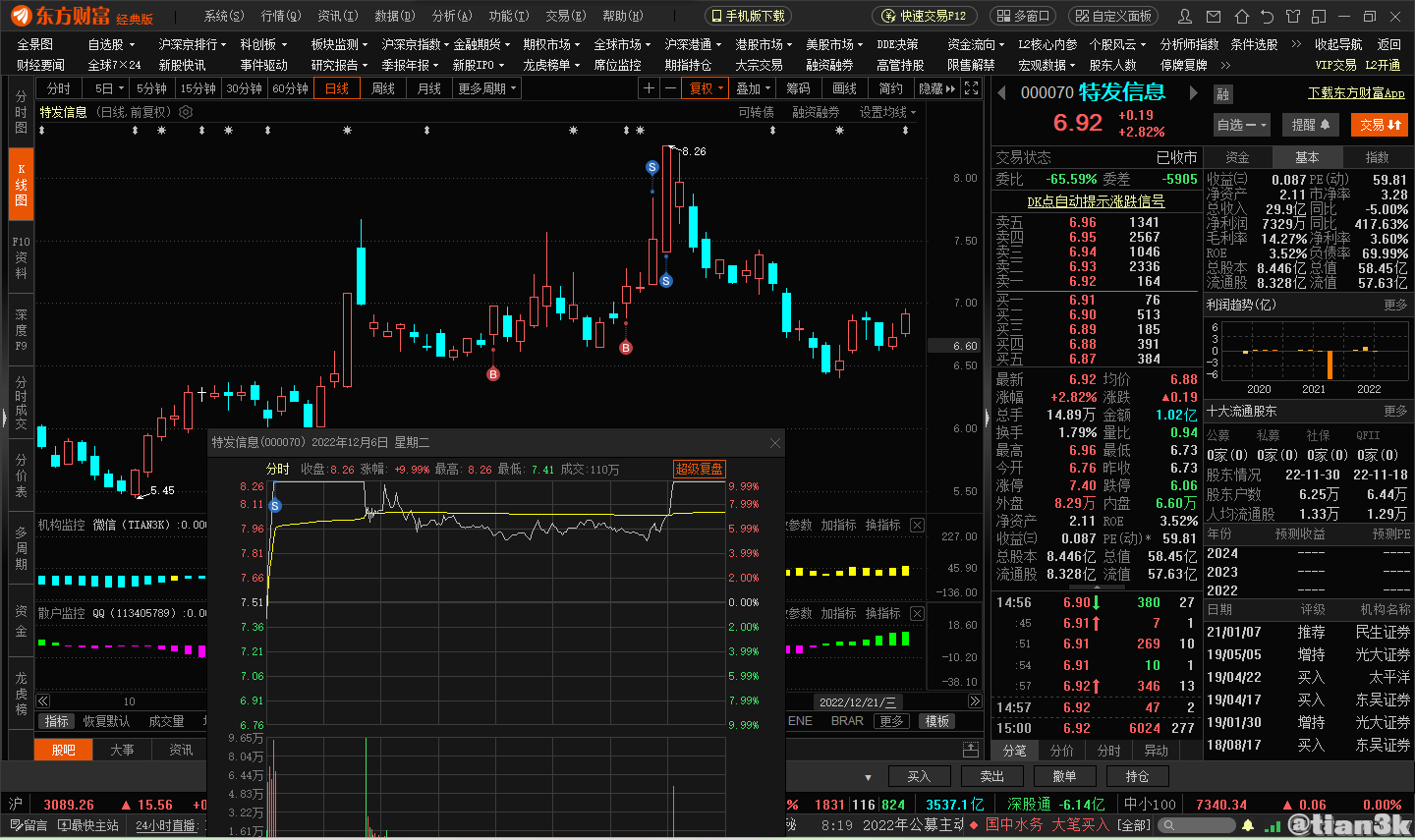This screenshot has height=840, width=1415.
Task: Click 下载东方财富App link
Action: pyautogui.click(x=1356, y=93)
